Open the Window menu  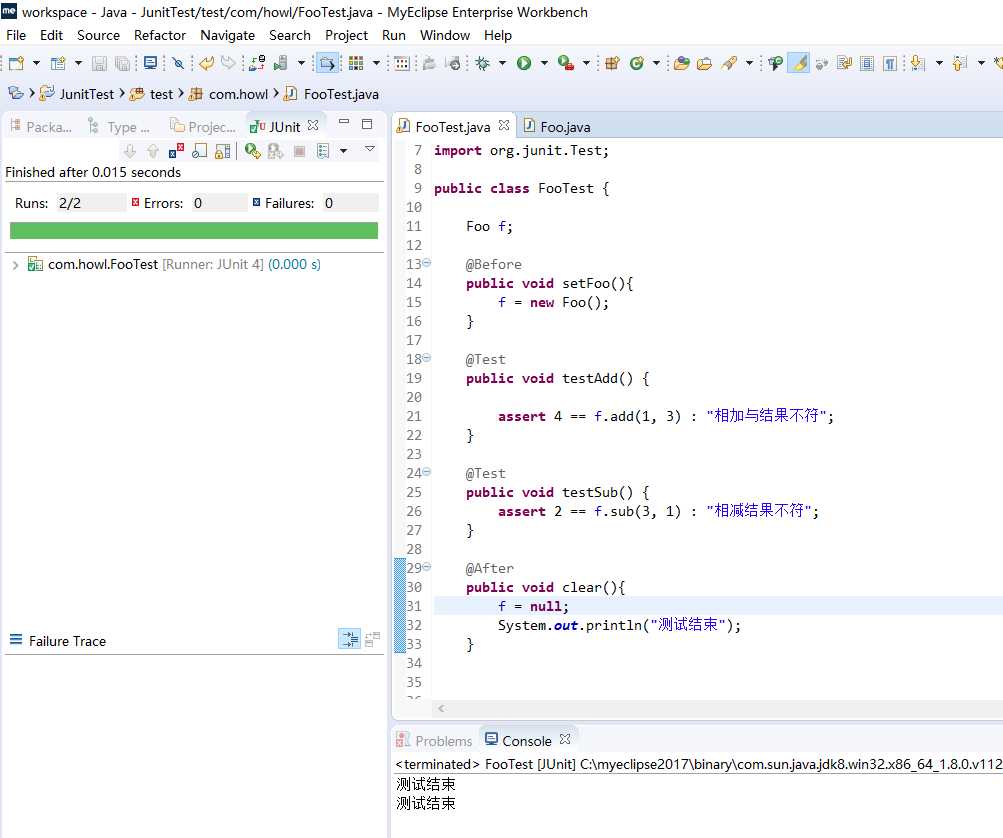[445, 35]
